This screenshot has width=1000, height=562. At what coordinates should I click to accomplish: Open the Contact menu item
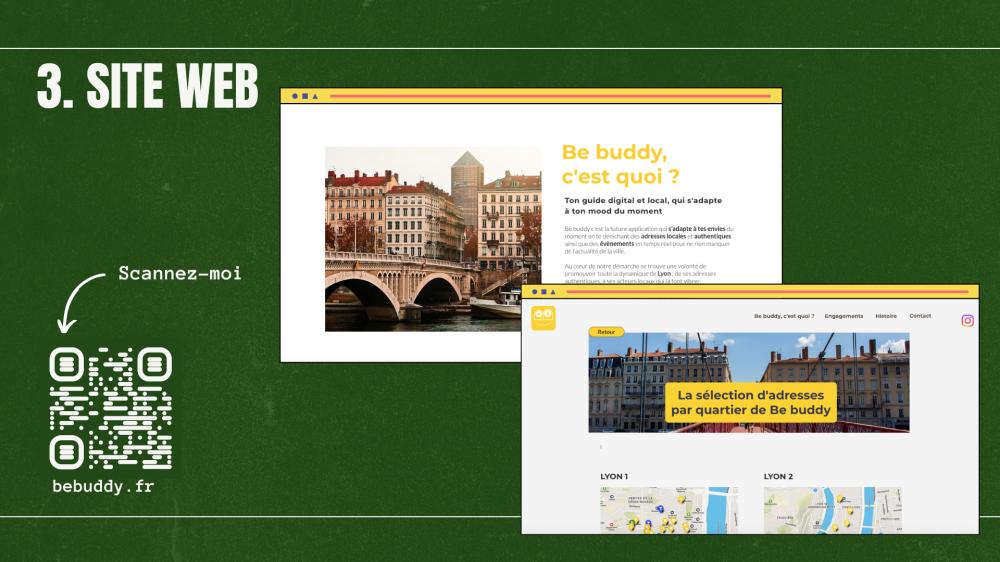(x=920, y=316)
